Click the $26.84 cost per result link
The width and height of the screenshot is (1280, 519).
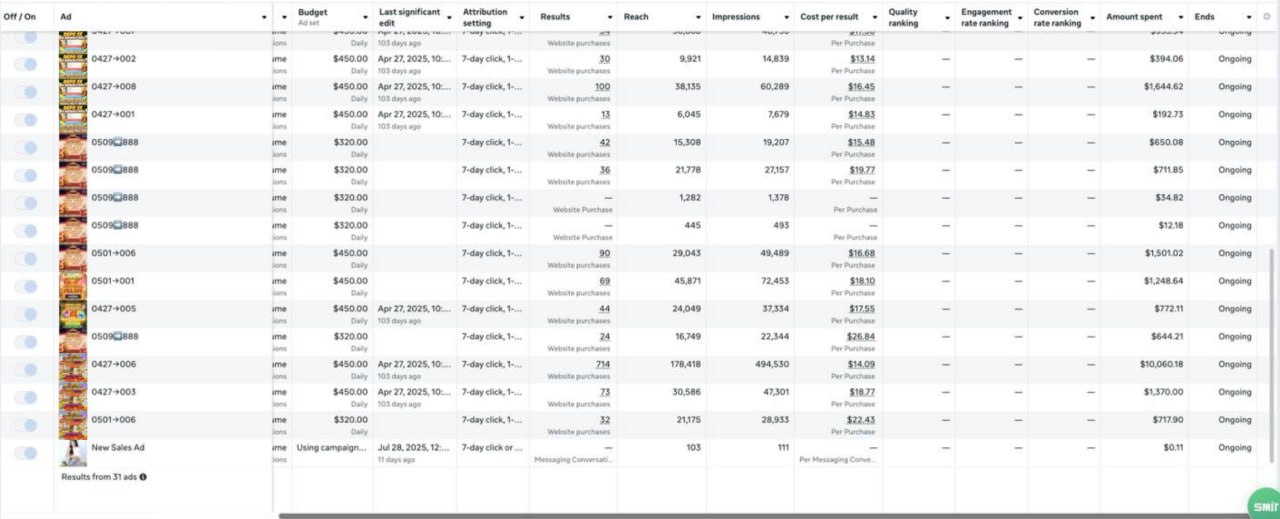pos(861,337)
